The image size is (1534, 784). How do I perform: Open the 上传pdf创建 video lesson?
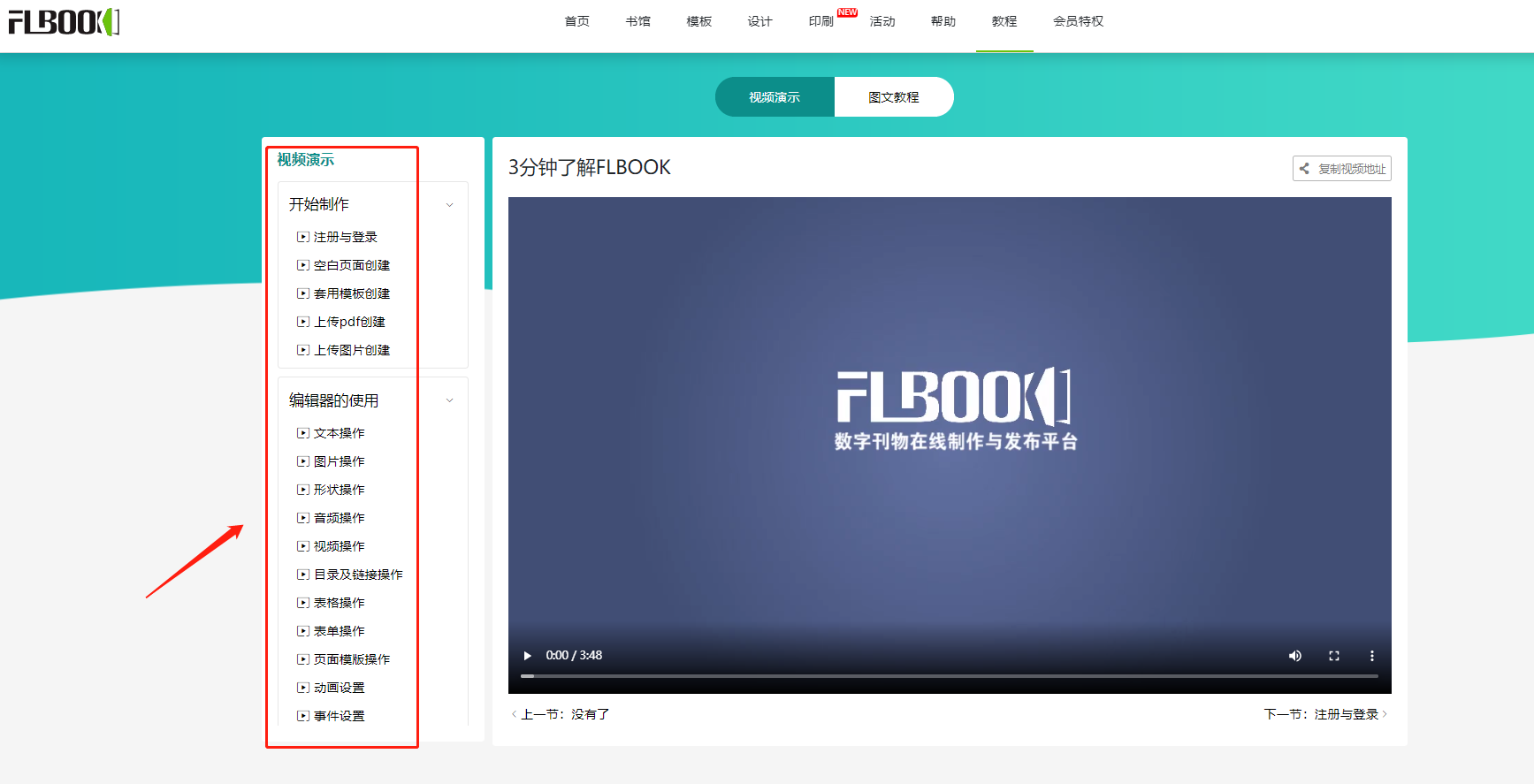350,322
